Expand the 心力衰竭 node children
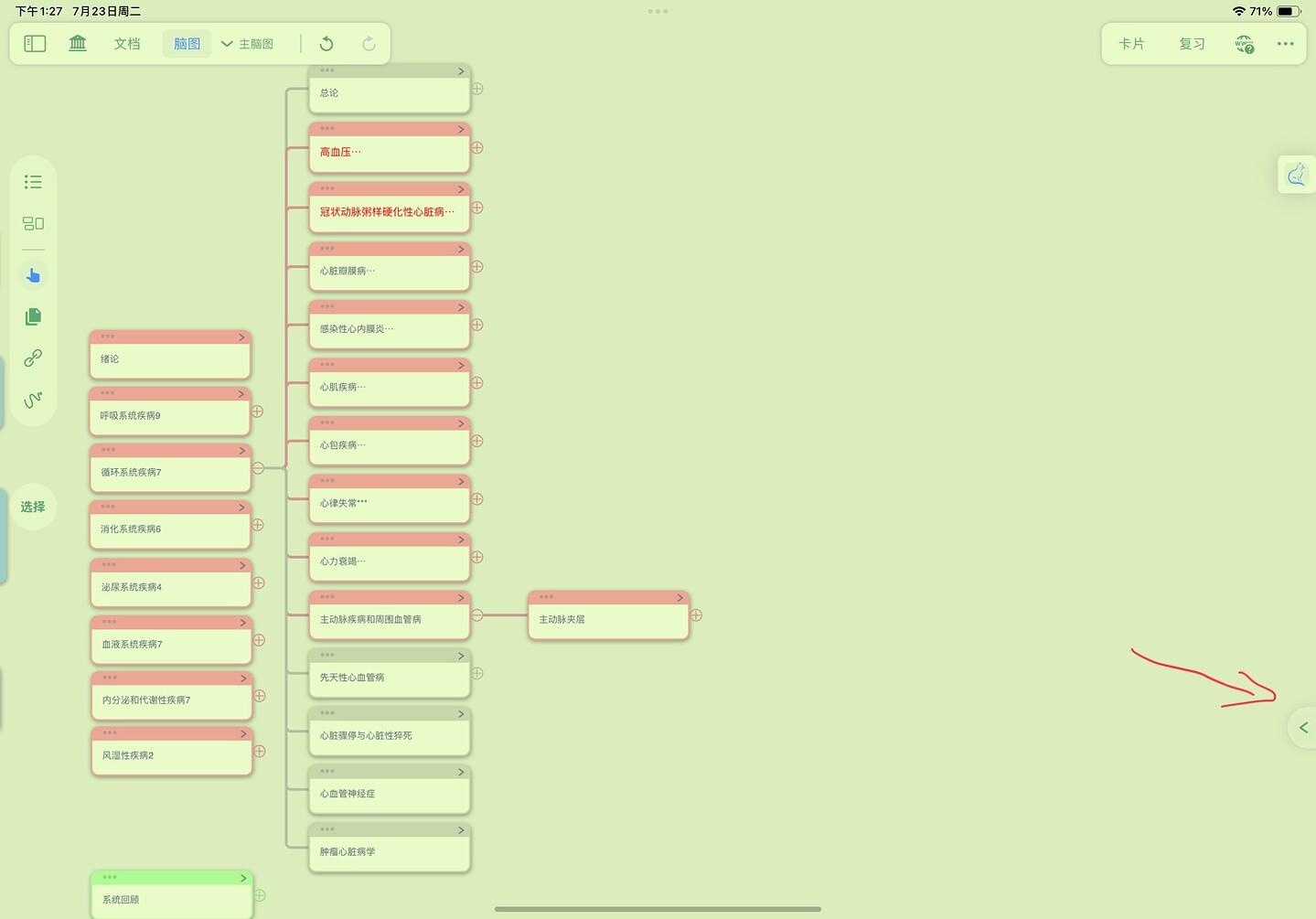Image resolution: width=1316 pixels, height=919 pixels. pos(477,557)
